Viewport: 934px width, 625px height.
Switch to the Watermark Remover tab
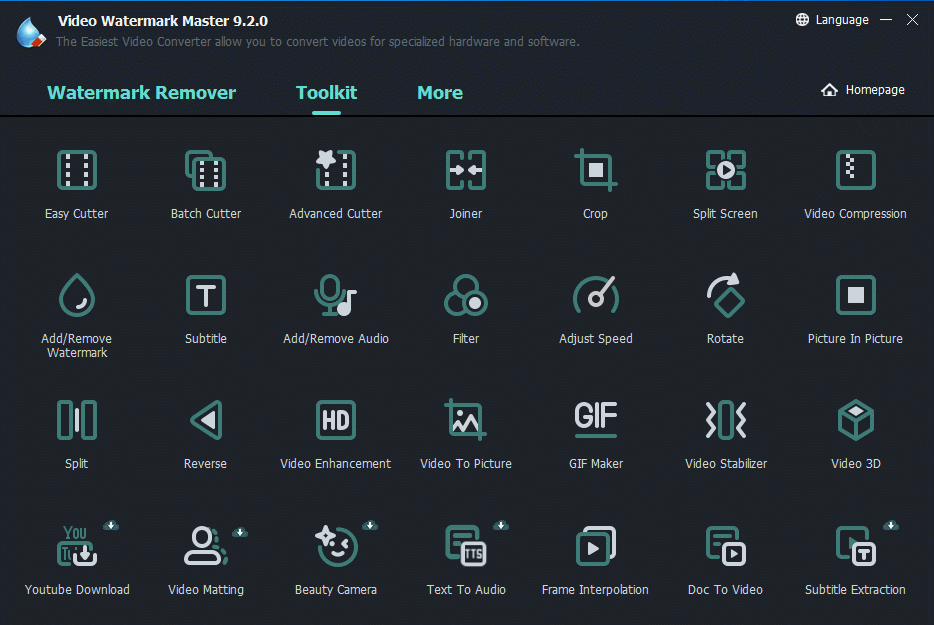pos(141,93)
